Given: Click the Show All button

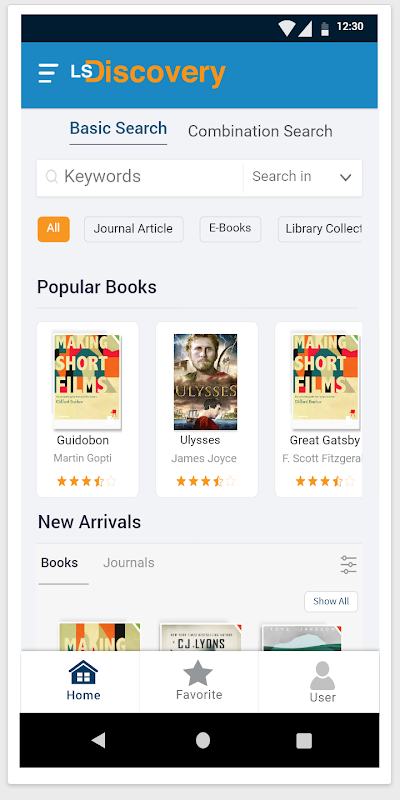Looking at the screenshot, I should tap(331, 602).
